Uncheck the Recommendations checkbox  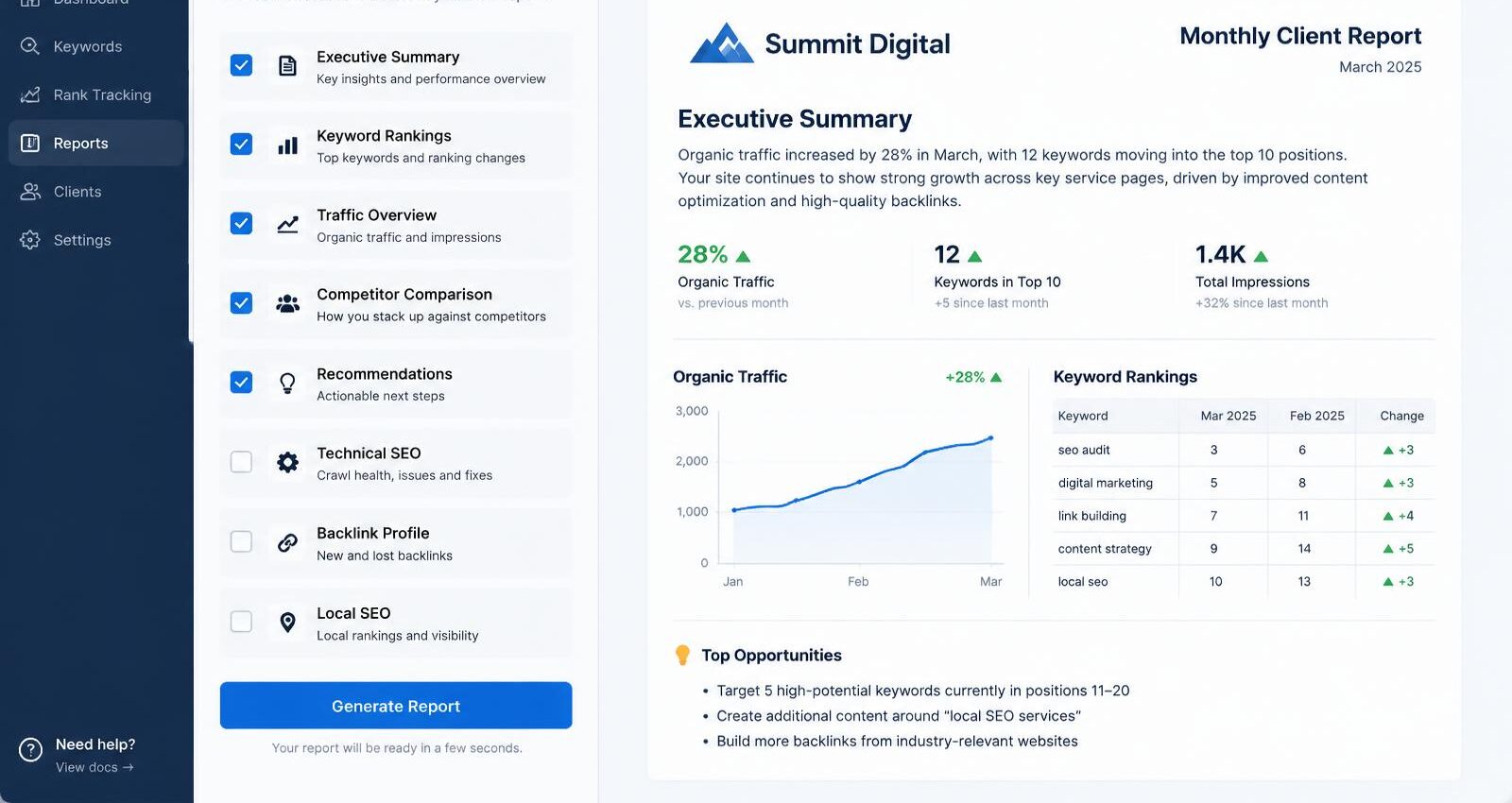click(x=241, y=383)
